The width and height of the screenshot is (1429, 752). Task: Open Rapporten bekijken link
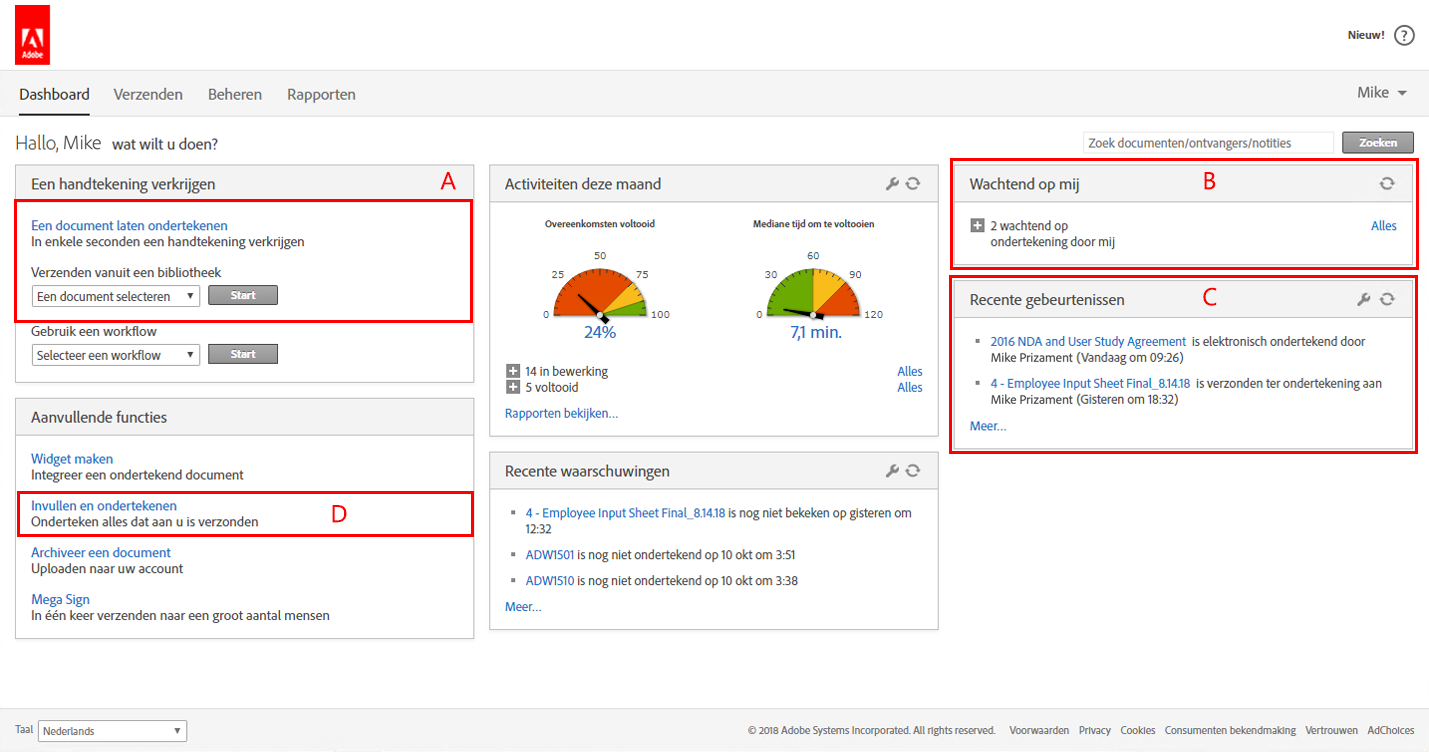(561, 413)
